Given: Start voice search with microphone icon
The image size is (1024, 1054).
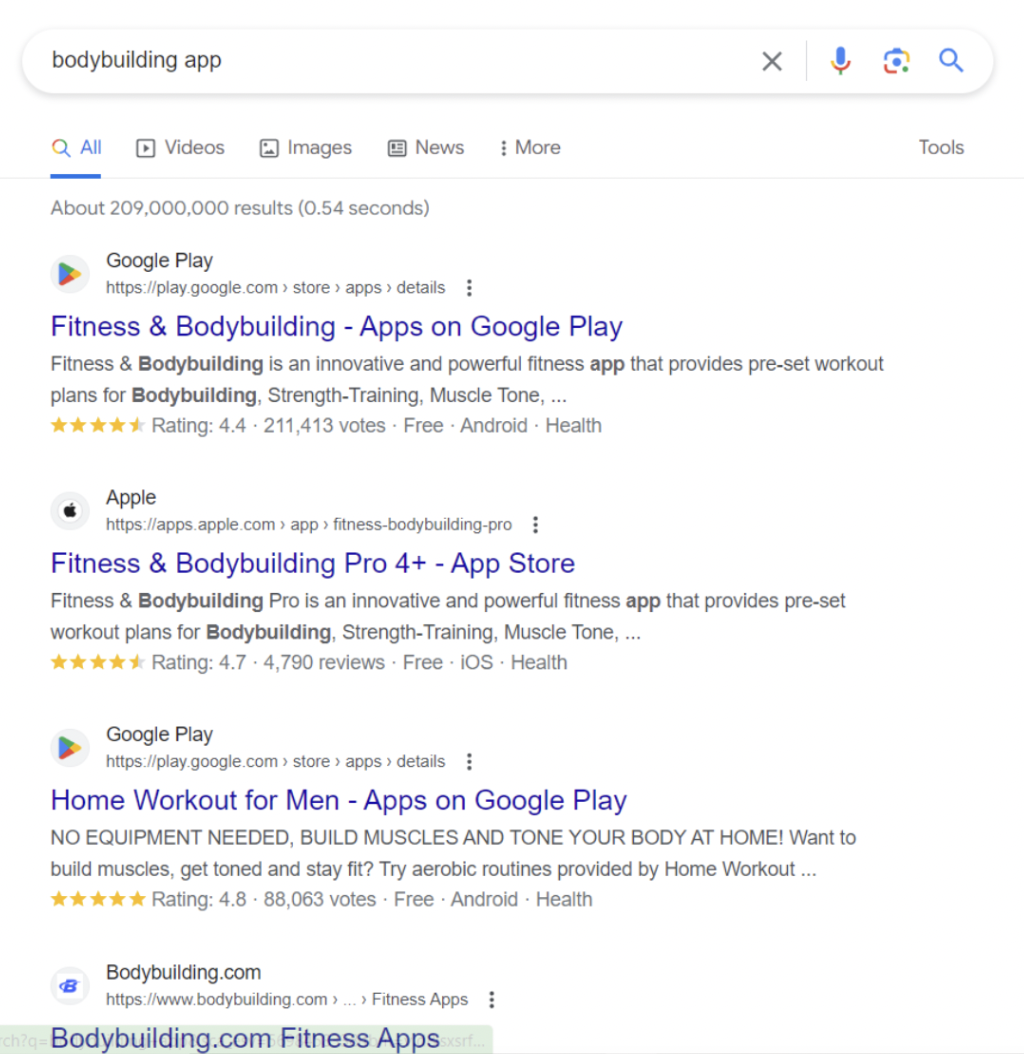Looking at the screenshot, I should [840, 62].
